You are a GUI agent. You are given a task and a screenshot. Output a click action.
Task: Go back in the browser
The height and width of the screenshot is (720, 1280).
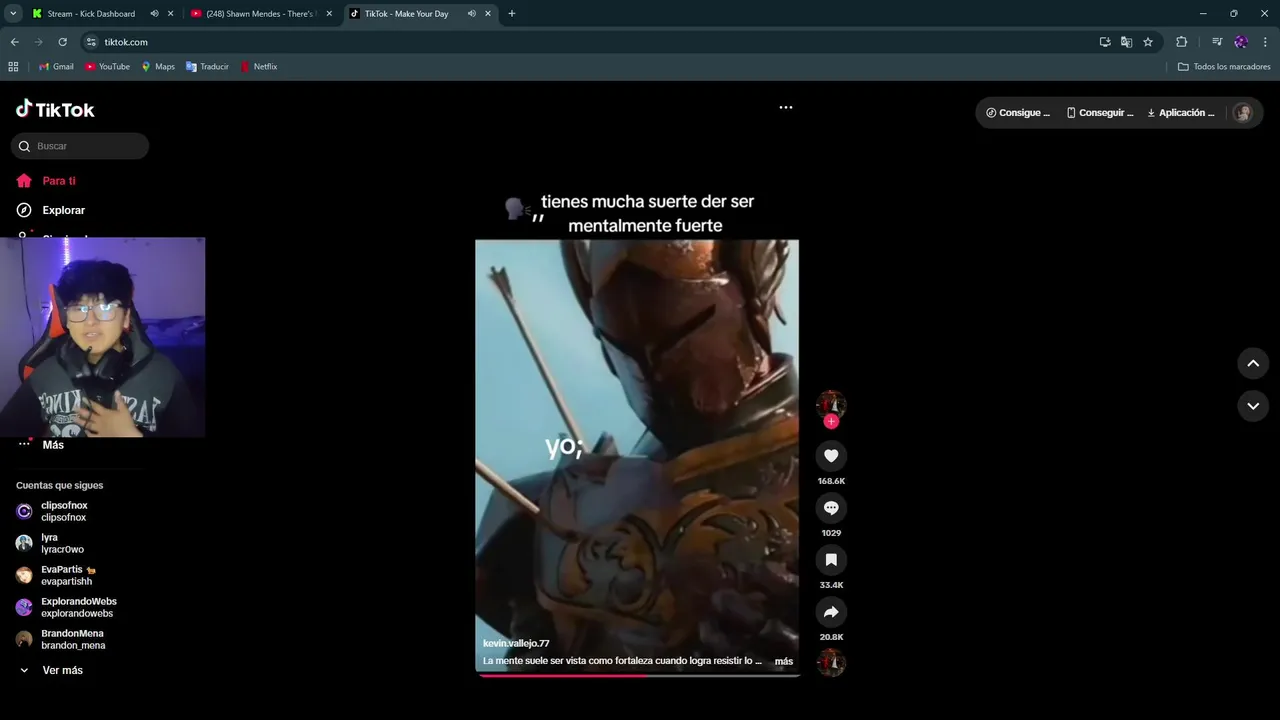[14, 42]
